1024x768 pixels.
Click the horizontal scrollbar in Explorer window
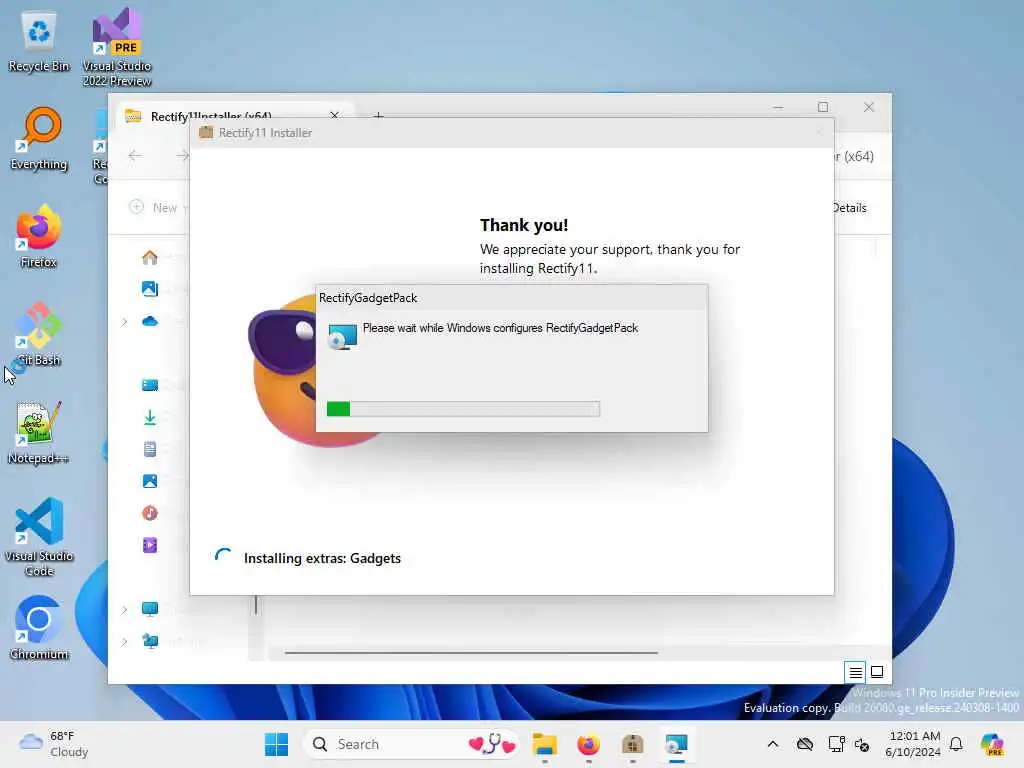point(471,652)
